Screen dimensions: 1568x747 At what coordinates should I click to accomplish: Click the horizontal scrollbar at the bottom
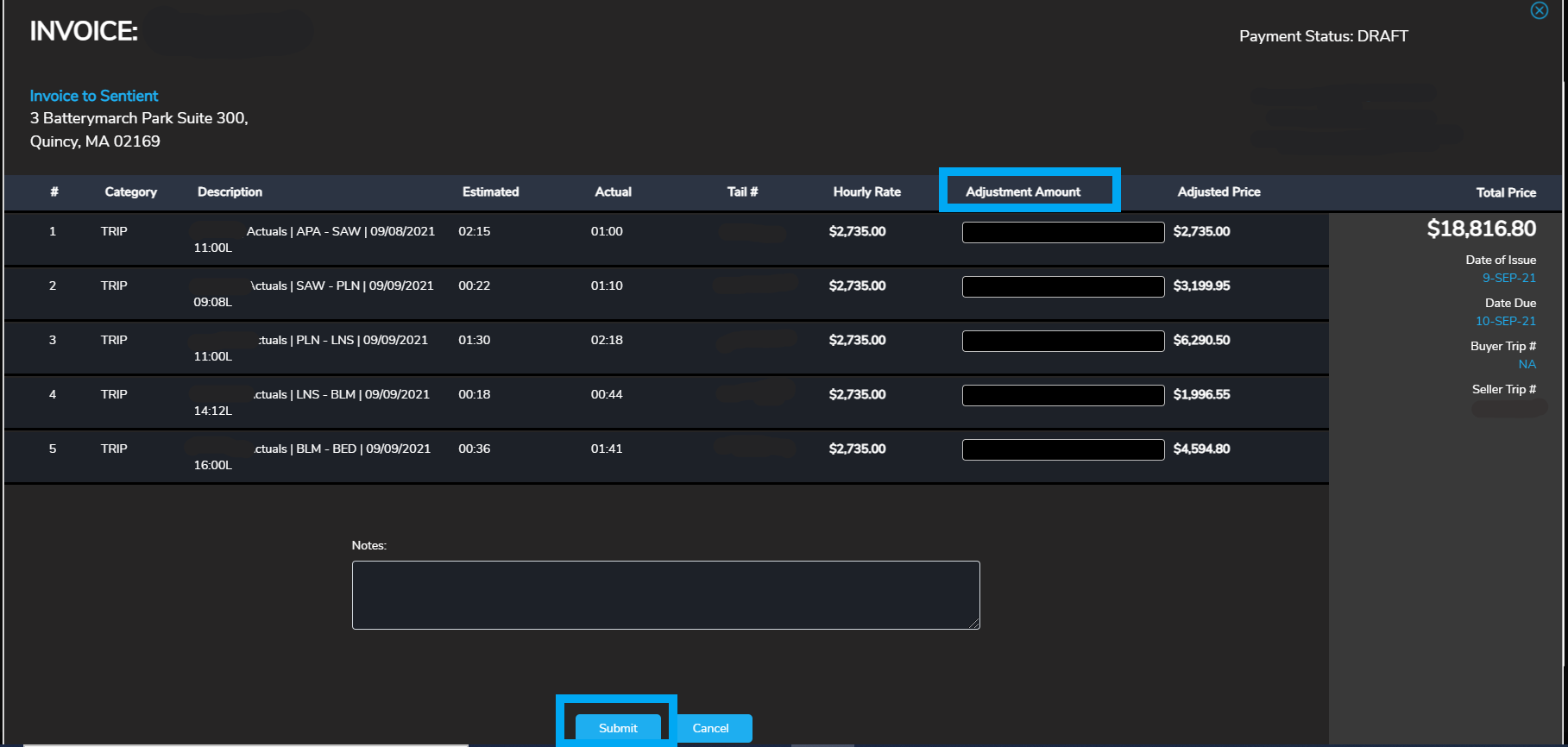pos(246,744)
